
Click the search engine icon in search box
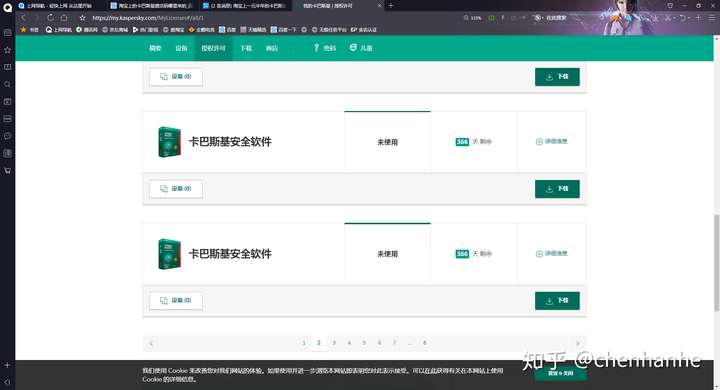537,18
